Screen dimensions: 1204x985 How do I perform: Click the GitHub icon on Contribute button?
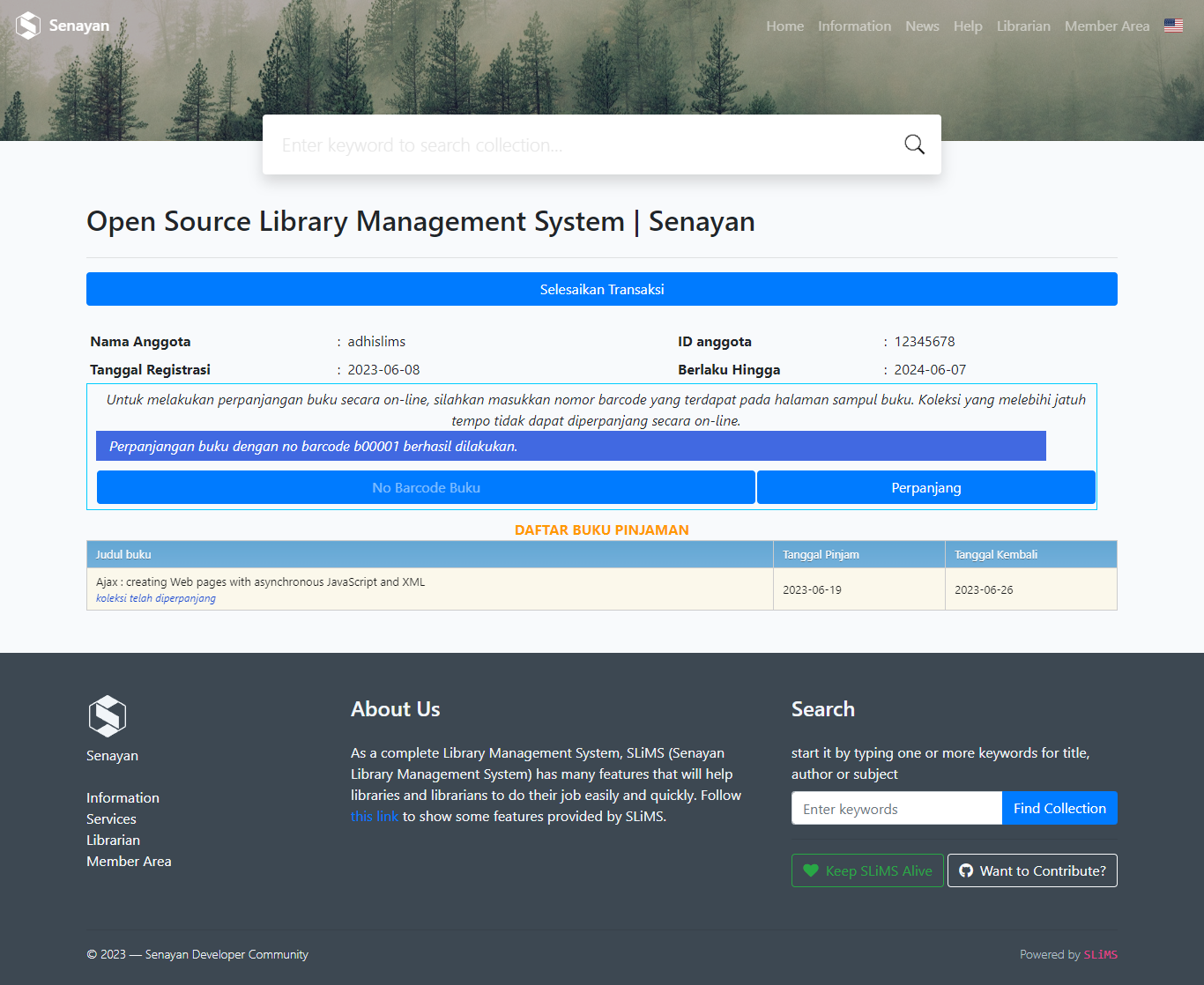click(966, 870)
